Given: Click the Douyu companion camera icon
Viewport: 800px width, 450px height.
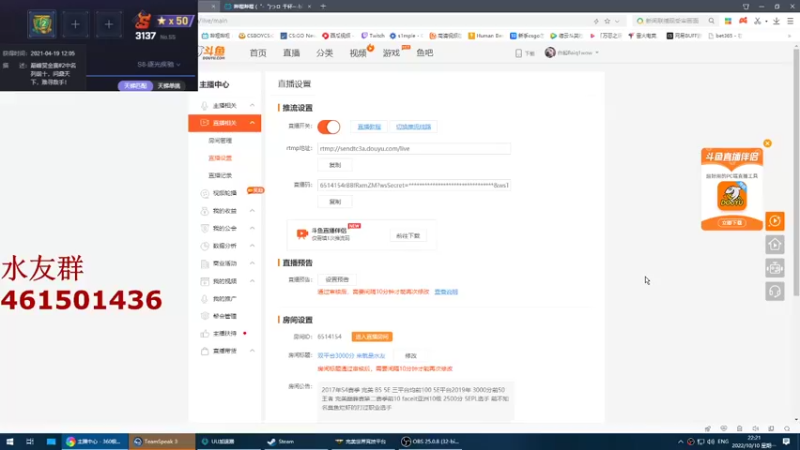Looking at the screenshot, I should click(x=302, y=234).
